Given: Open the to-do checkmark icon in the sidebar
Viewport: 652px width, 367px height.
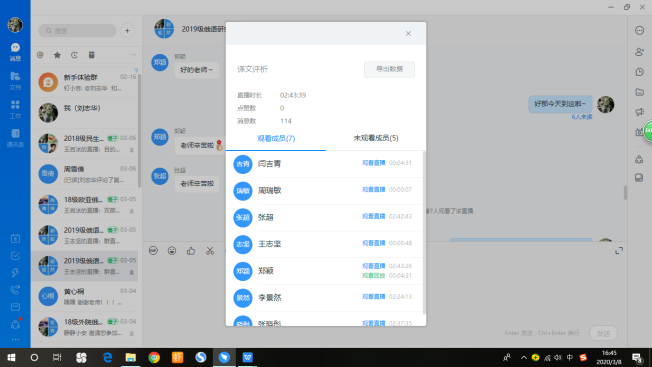Looking at the screenshot, I should coord(15,256).
